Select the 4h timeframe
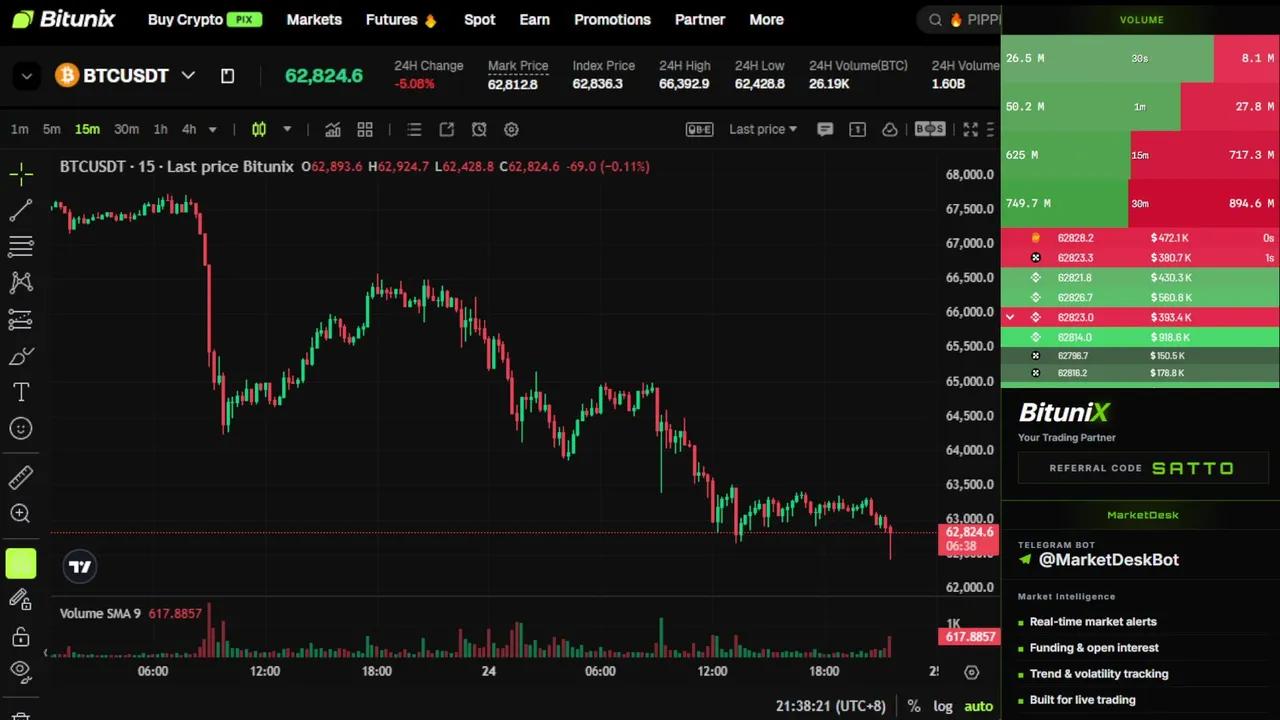This screenshot has height=720, width=1280. coord(189,129)
